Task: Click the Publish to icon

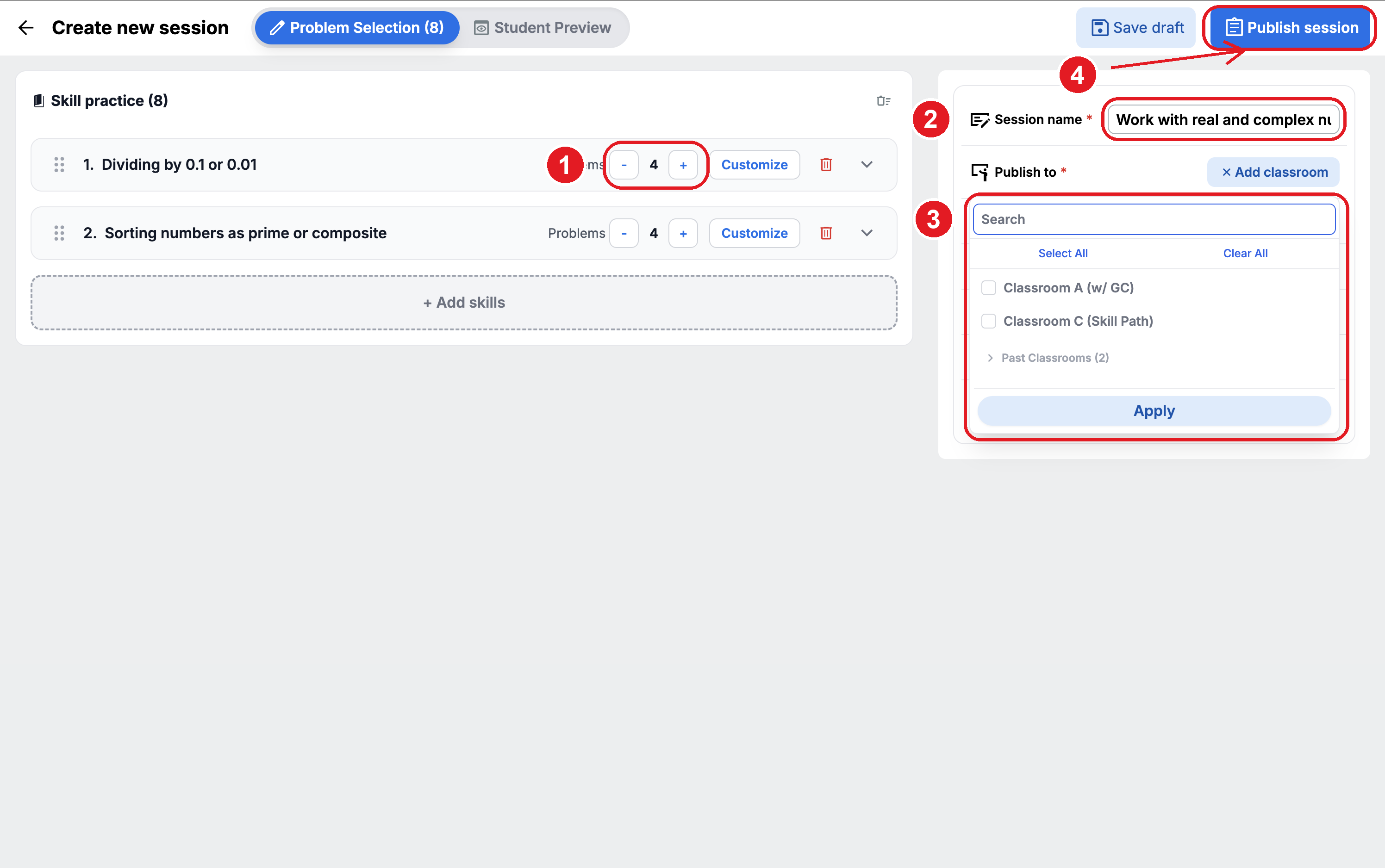Action: click(979, 172)
